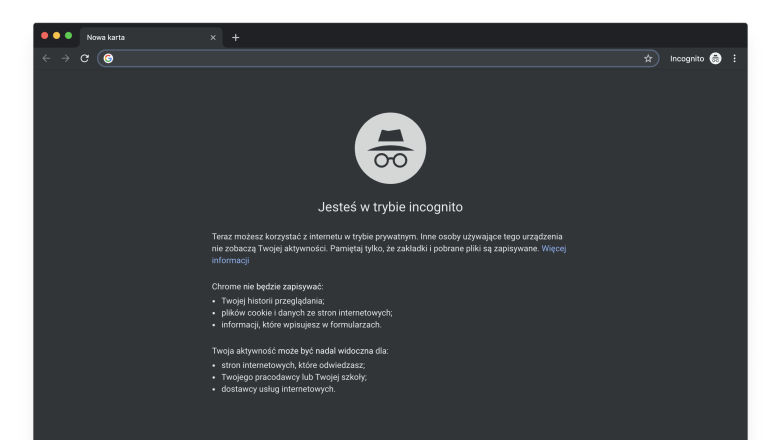Click the red close window button
Viewport: 781px width, 440px height.
44,35
